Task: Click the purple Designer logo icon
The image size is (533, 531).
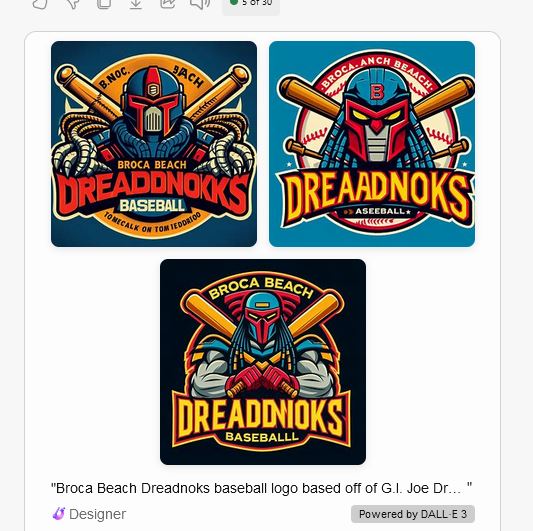Action: (59, 514)
